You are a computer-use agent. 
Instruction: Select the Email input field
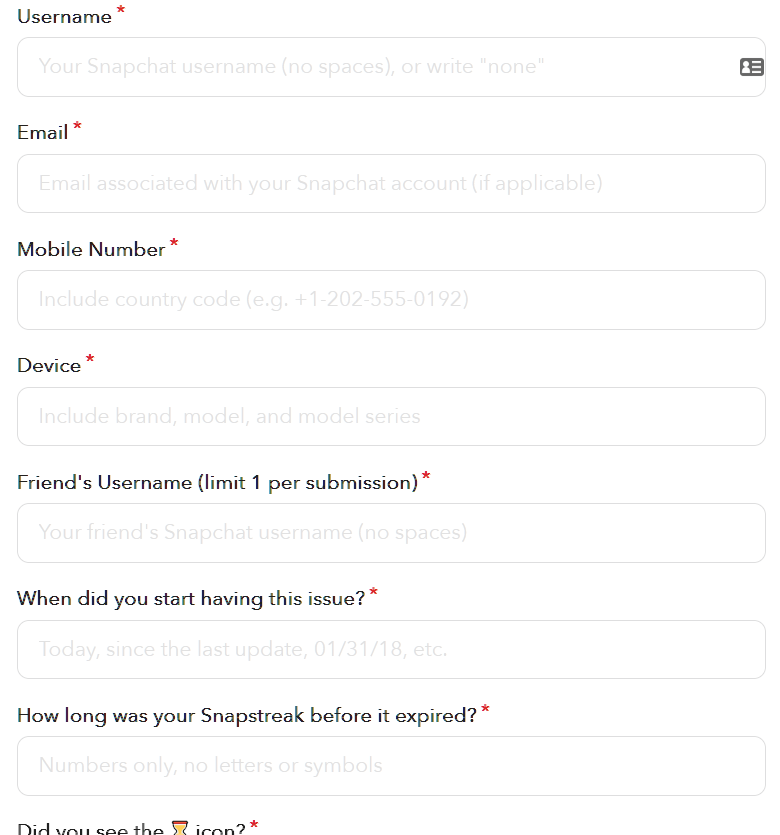391,184
